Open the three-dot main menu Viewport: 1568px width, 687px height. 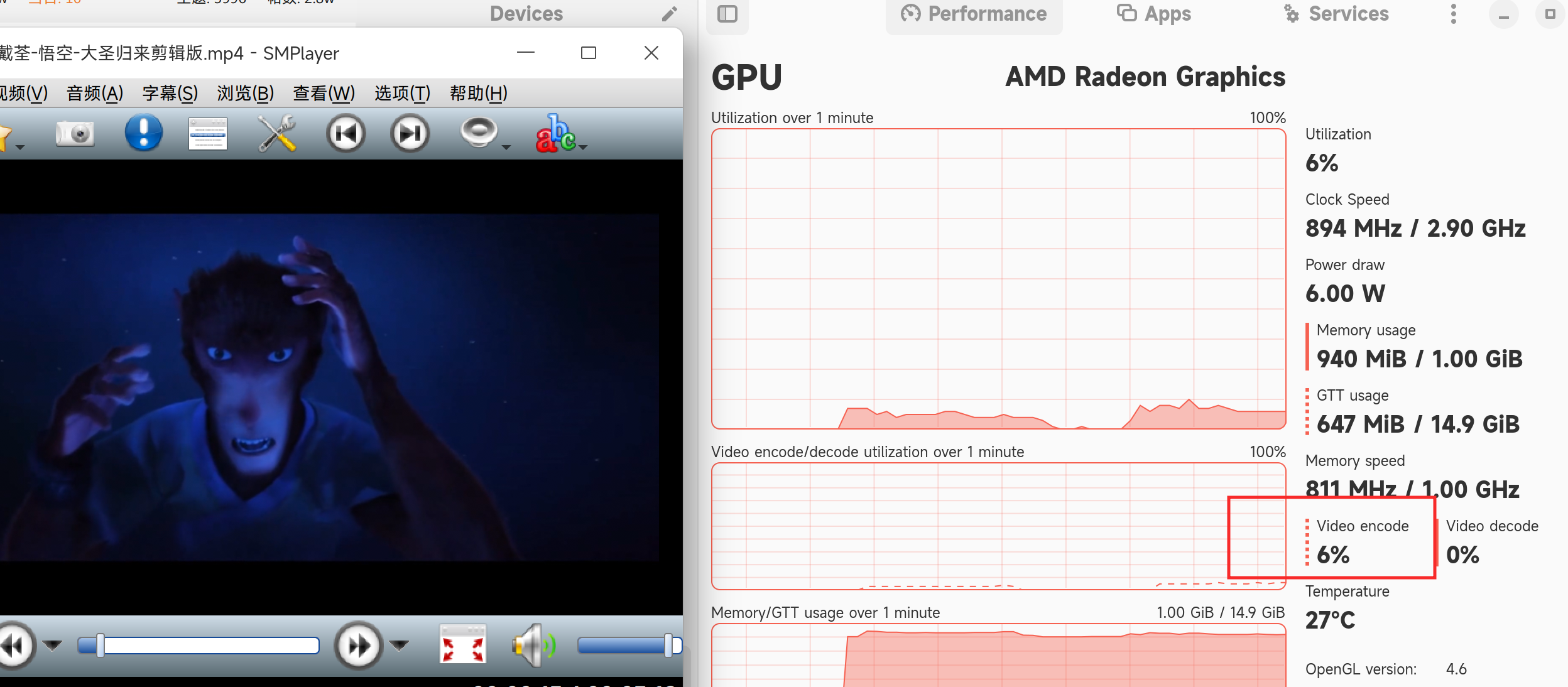(x=1453, y=14)
